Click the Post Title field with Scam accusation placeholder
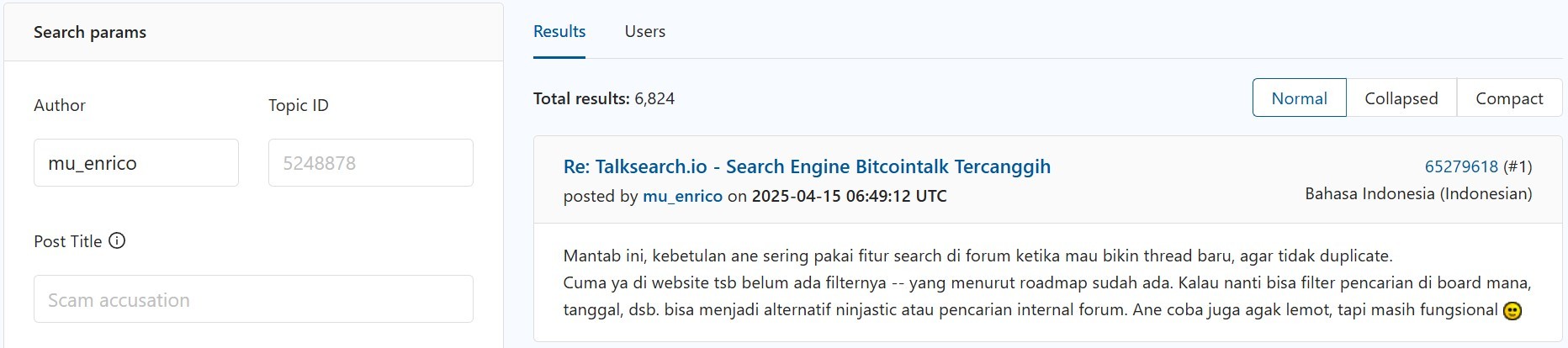Viewport: 1568px width, 348px height. 253,299
